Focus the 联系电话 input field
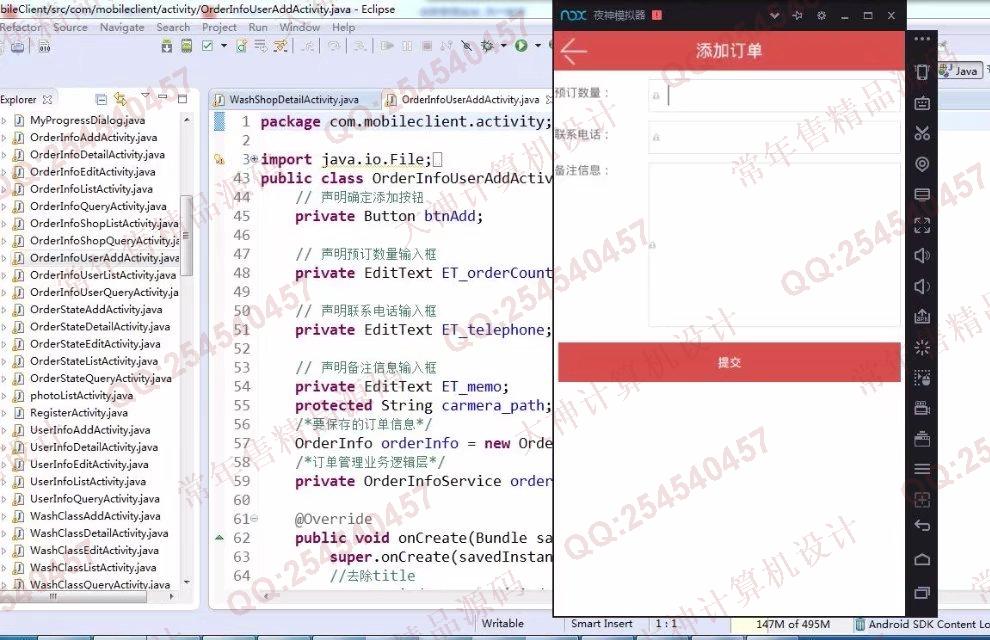This screenshot has height=640, width=990. pos(774,137)
